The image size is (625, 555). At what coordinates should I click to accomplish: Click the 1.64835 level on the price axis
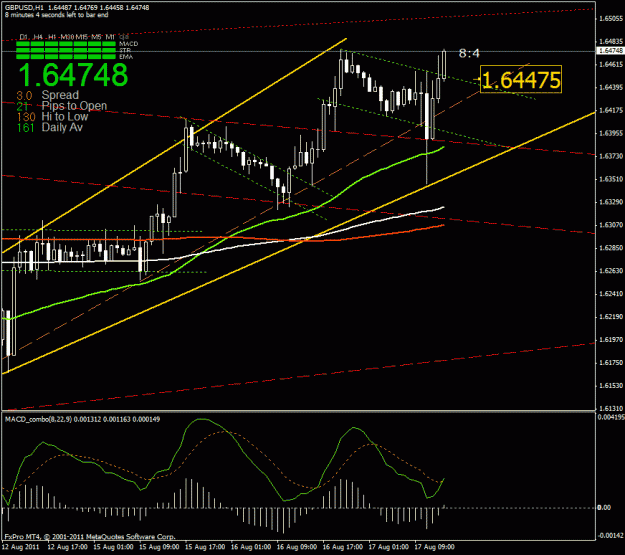click(x=611, y=41)
